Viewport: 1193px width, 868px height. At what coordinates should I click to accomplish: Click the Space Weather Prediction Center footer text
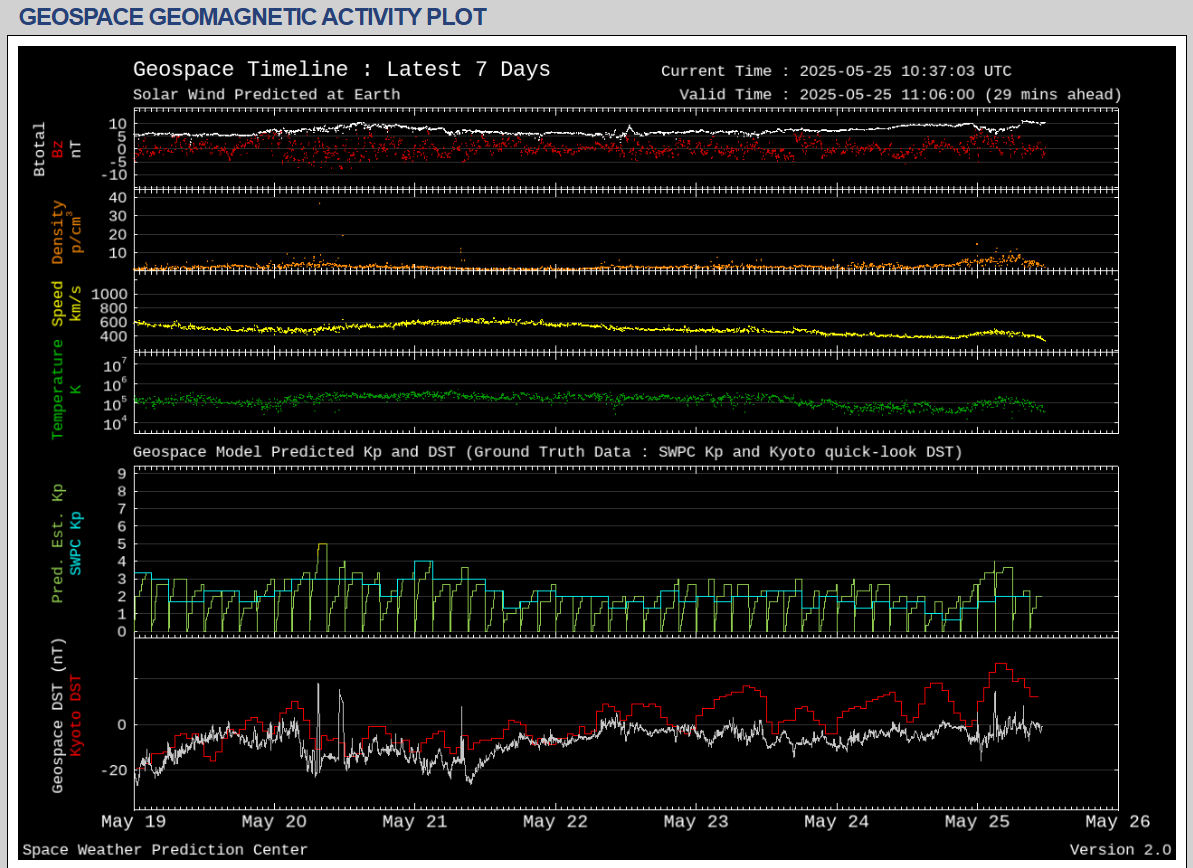tap(165, 850)
